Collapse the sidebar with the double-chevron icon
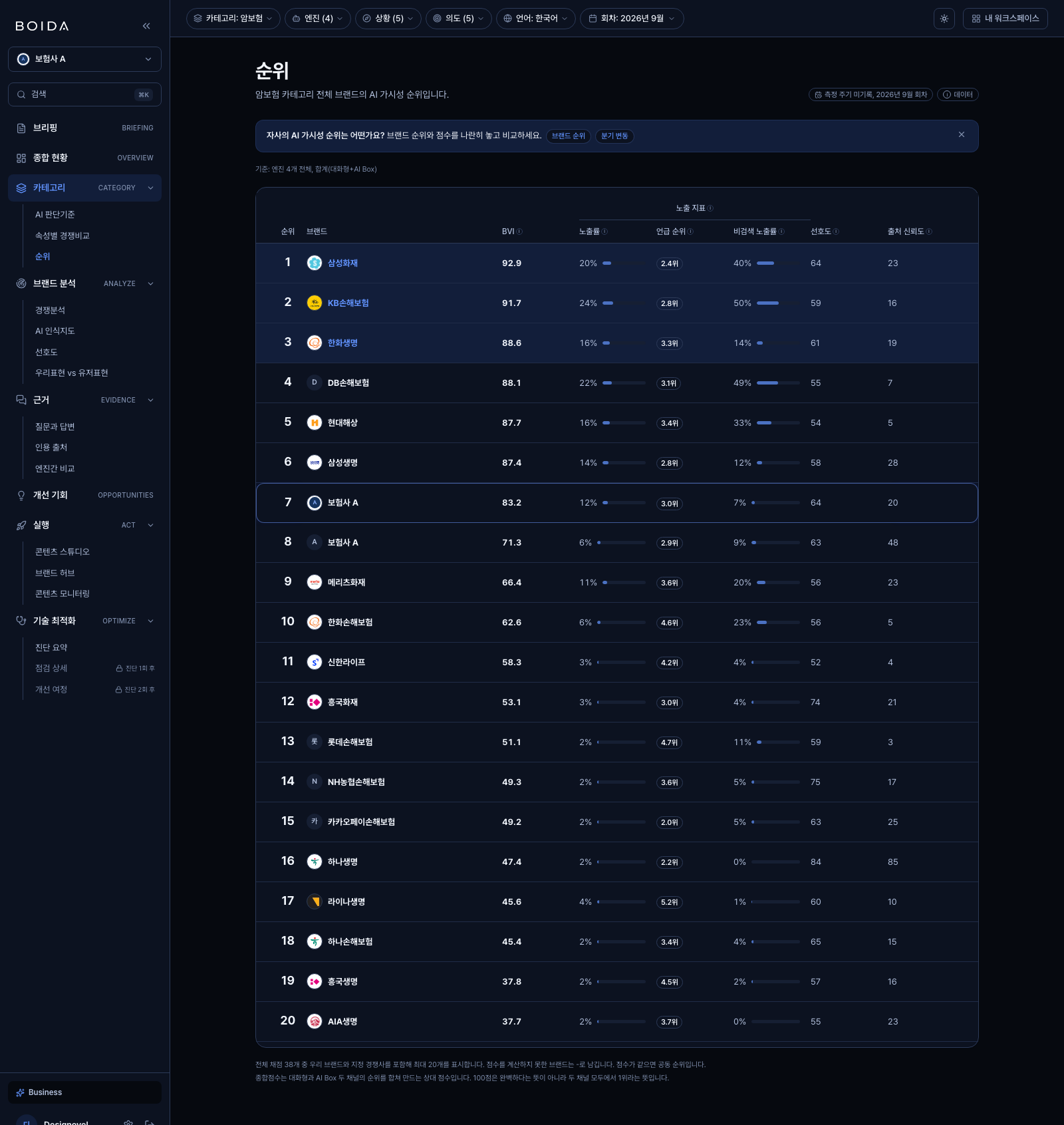 coord(146,26)
